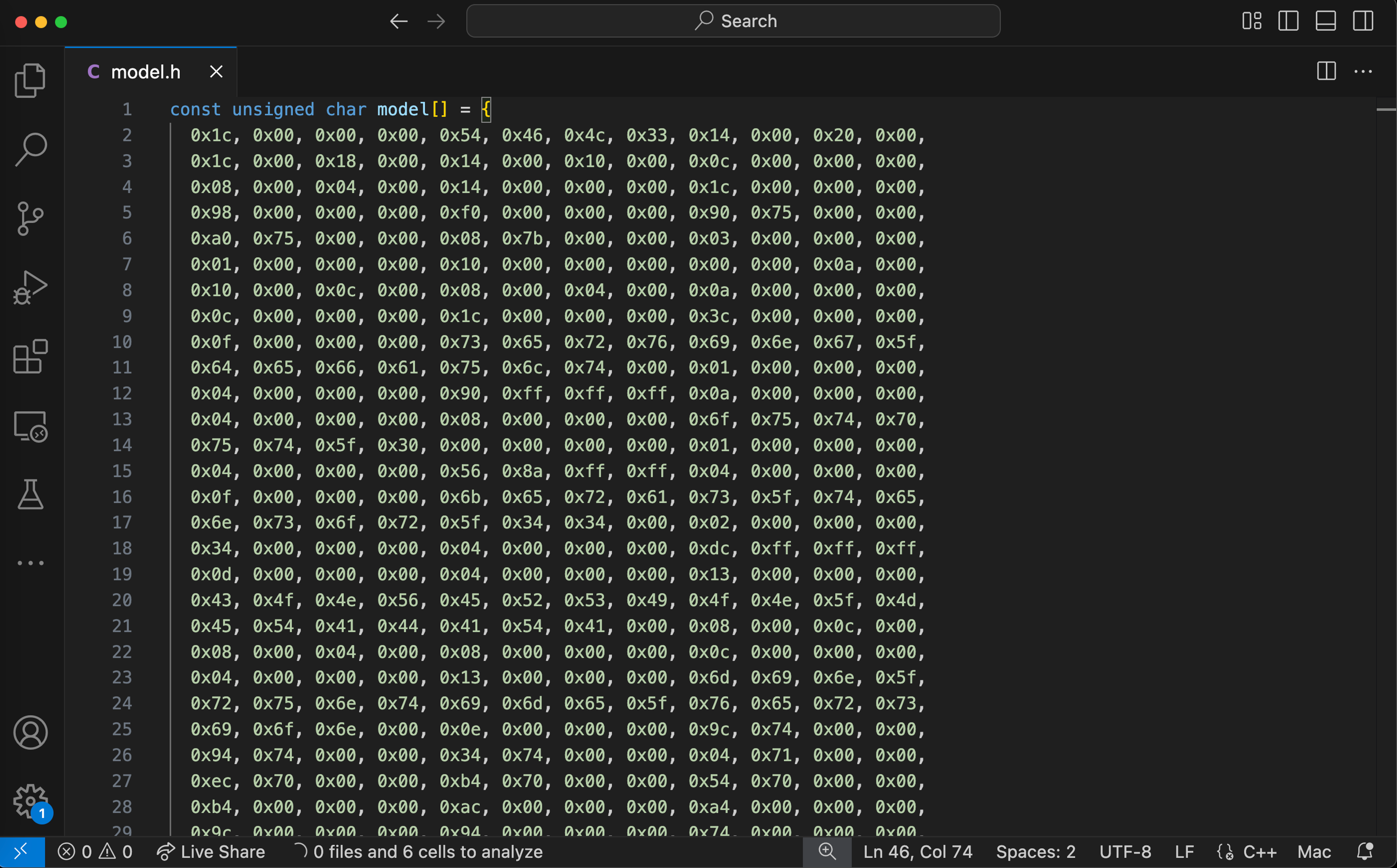Open the Accounts menu icon
This screenshot has height=868, width=1397.
(30, 732)
